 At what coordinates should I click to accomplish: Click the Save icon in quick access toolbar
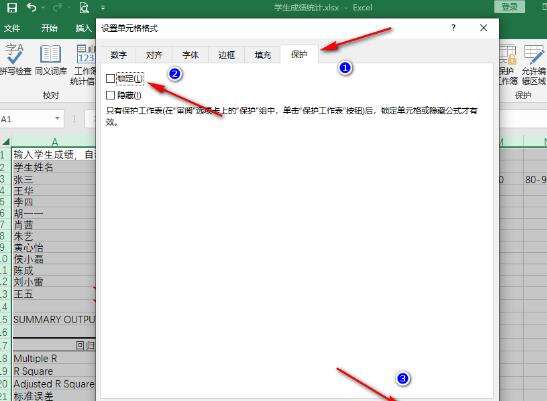pos(12,8)
